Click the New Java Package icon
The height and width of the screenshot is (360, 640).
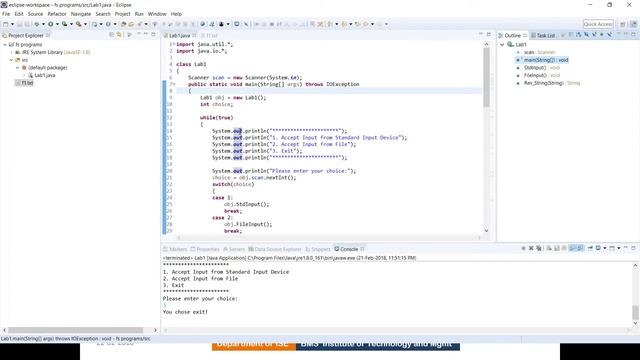(x=95, y=24)
